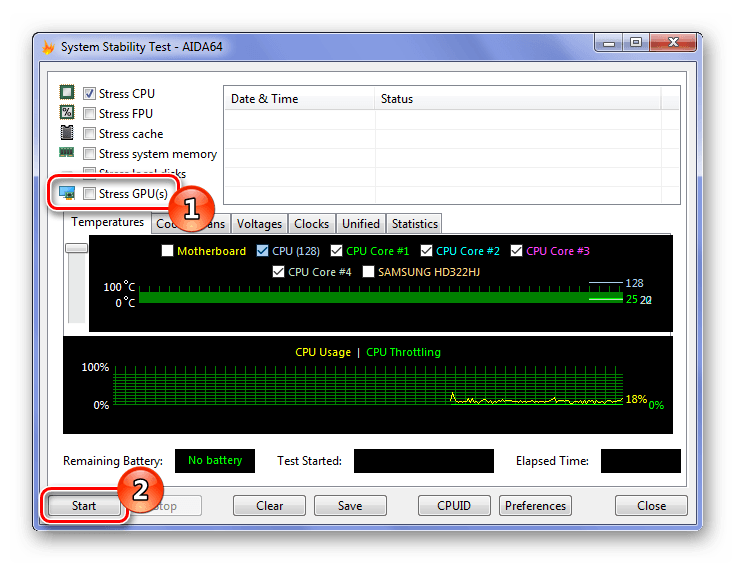Click the monitor icon beside Stress GPU(s)
This screenshot has width=736, height=564.
tap(67, 192)
